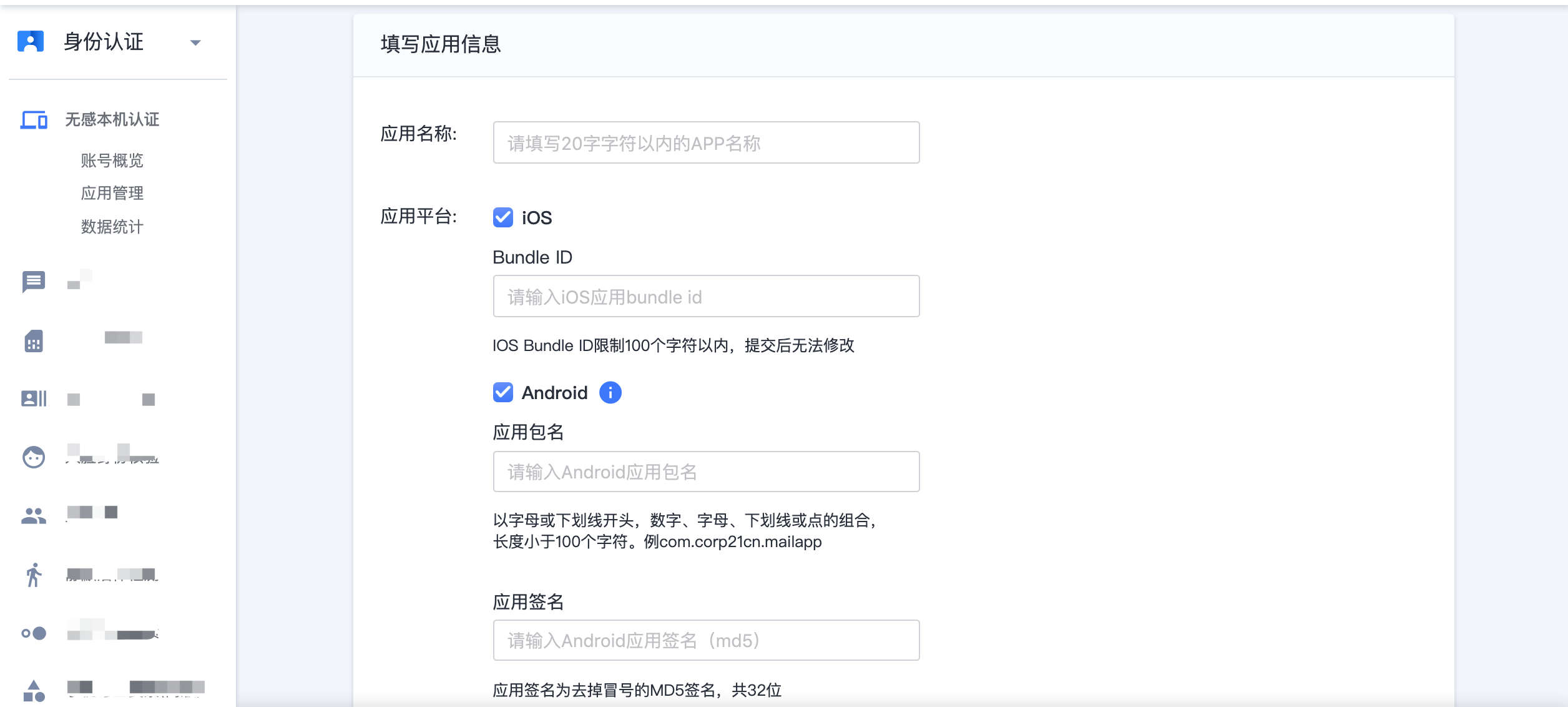Open the 账号概览 menu item
The image size is (1568, 707).
click(x=112, y=161)
